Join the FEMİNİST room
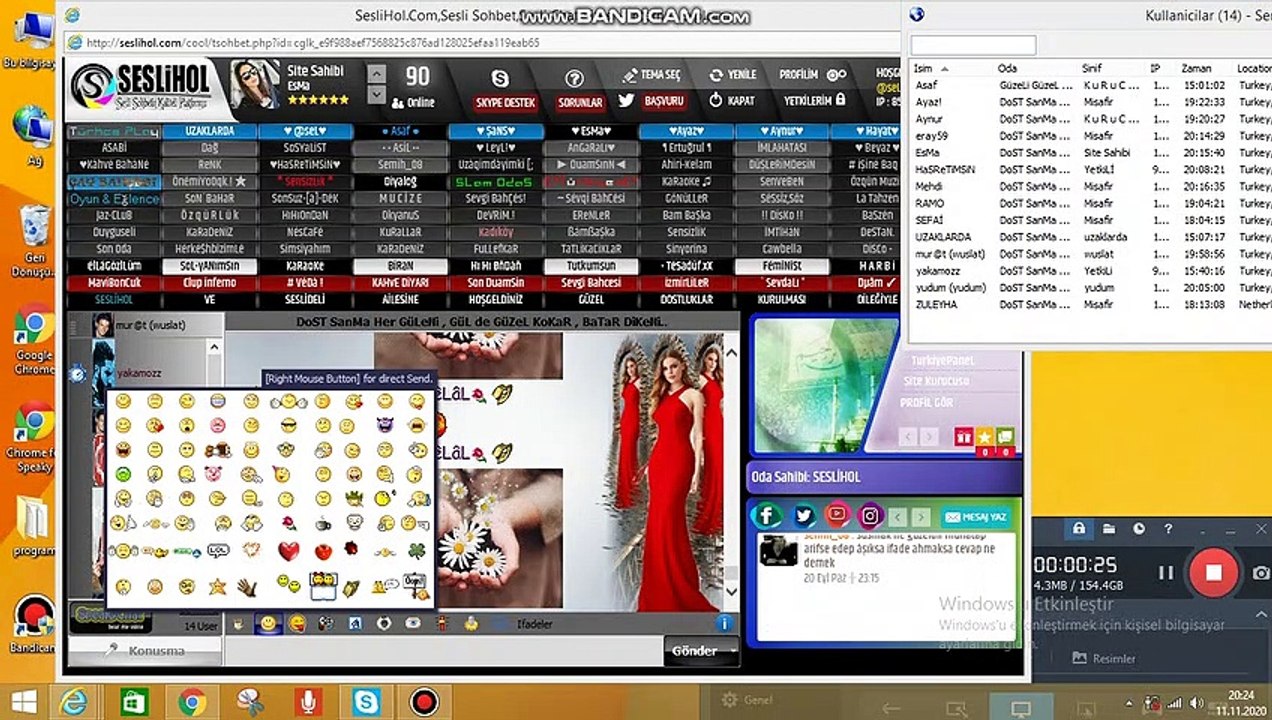Viewport: 1272px width, 720px height. coord(781,266)
